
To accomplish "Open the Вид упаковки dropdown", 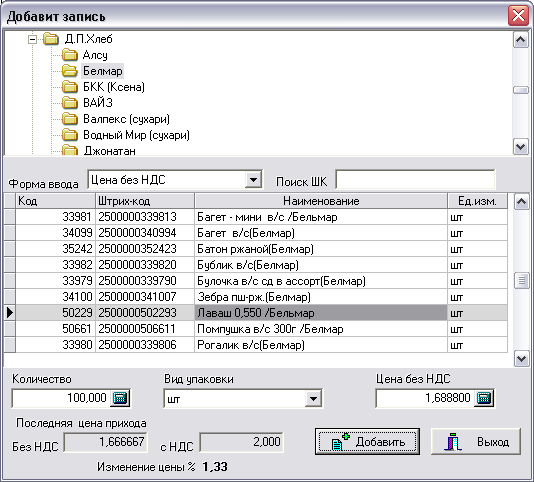I will [x=313, y=398].
